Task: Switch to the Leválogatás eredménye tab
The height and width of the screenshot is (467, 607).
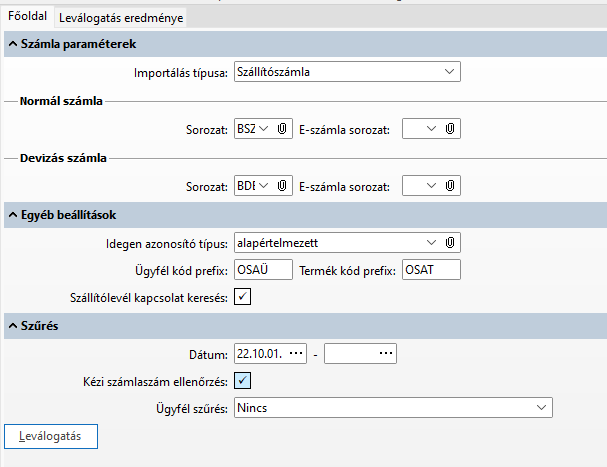Action: 121,18
